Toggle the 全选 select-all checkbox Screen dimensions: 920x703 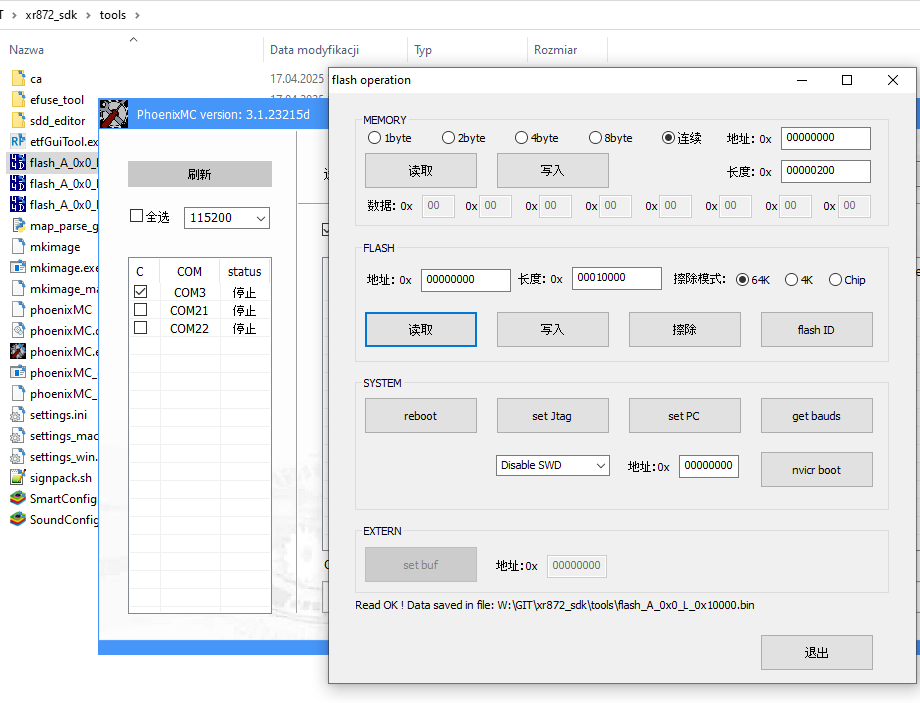tap(136, 216)
